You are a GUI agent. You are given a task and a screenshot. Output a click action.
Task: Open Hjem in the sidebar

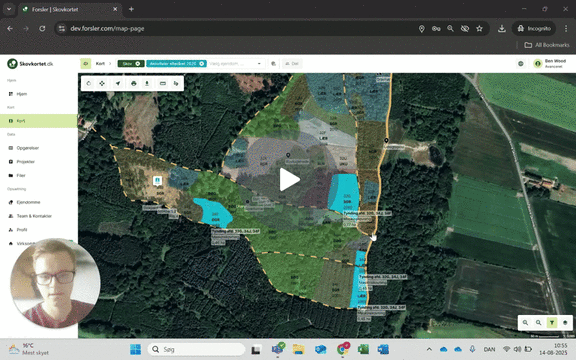(x=22, y=94)
